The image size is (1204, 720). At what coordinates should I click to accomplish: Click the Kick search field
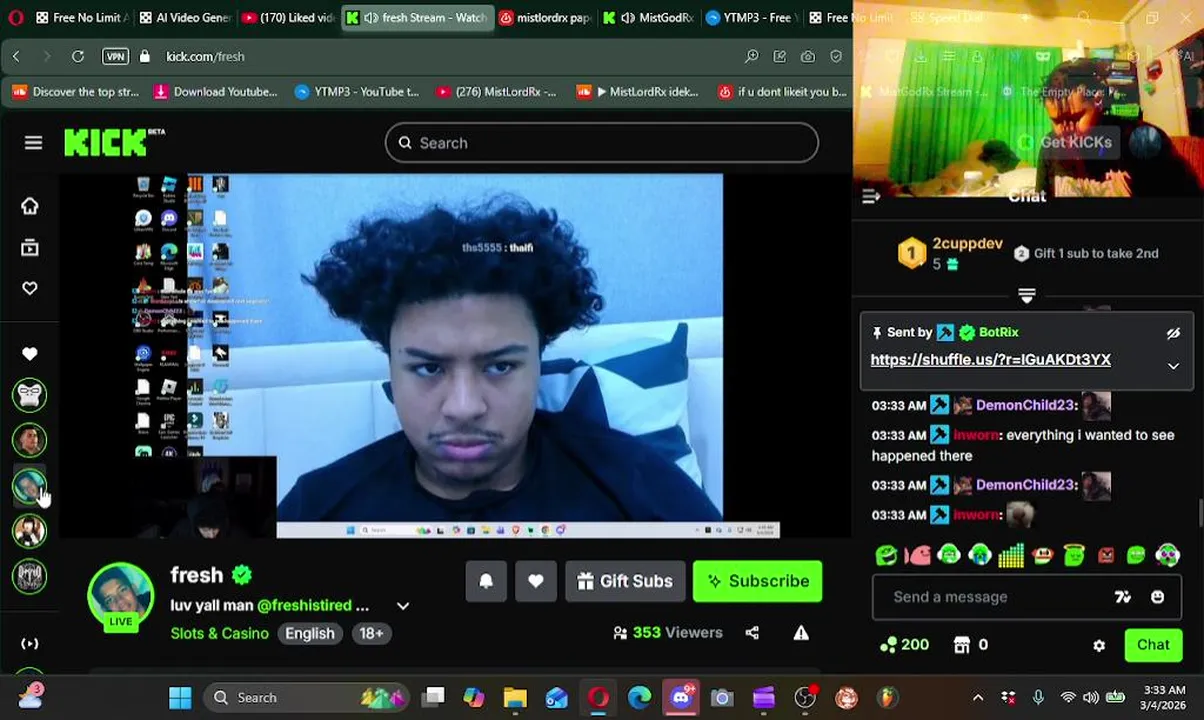[602, 143]
